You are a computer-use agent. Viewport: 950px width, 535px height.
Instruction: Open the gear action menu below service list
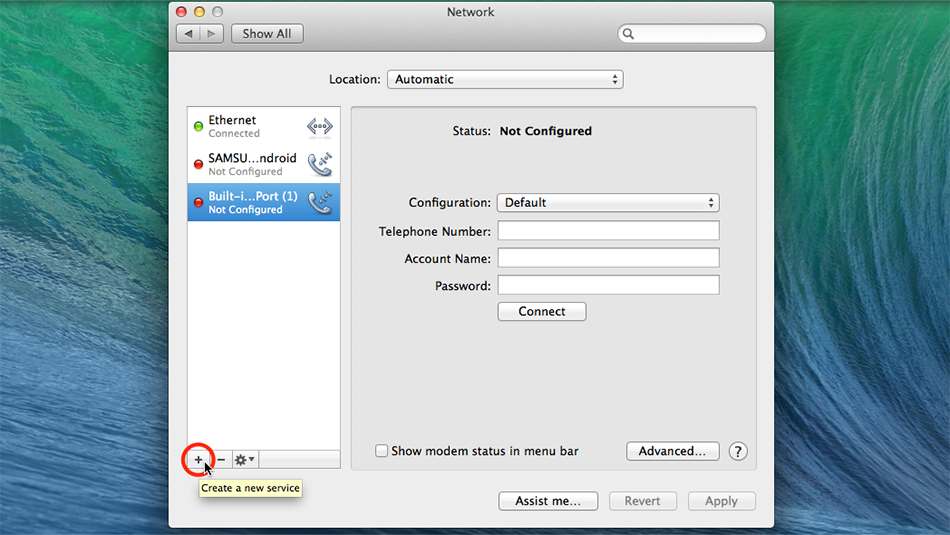244,460
